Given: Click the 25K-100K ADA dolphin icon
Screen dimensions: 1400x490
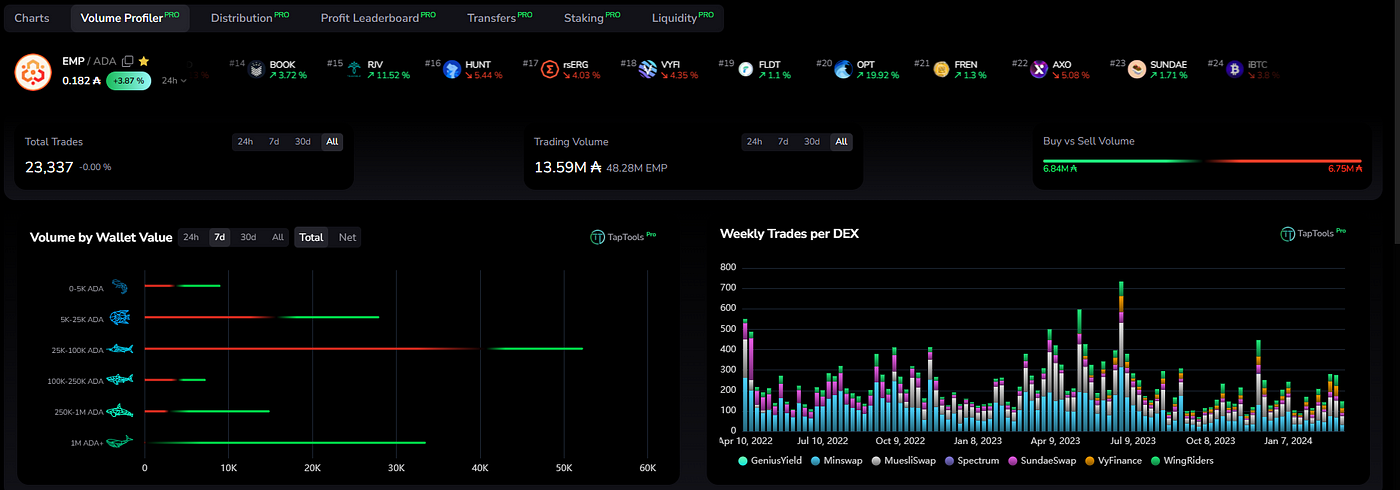Looking at the screenshot, I should click(x=121, y=349).
